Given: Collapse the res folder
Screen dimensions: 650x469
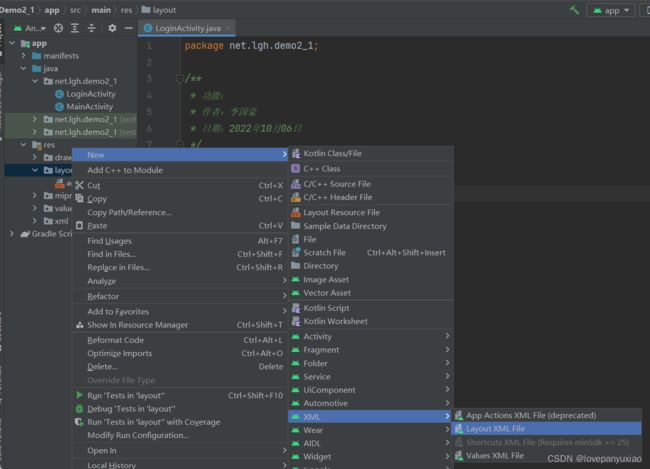Looking at the screenshot, I should 23,144.
